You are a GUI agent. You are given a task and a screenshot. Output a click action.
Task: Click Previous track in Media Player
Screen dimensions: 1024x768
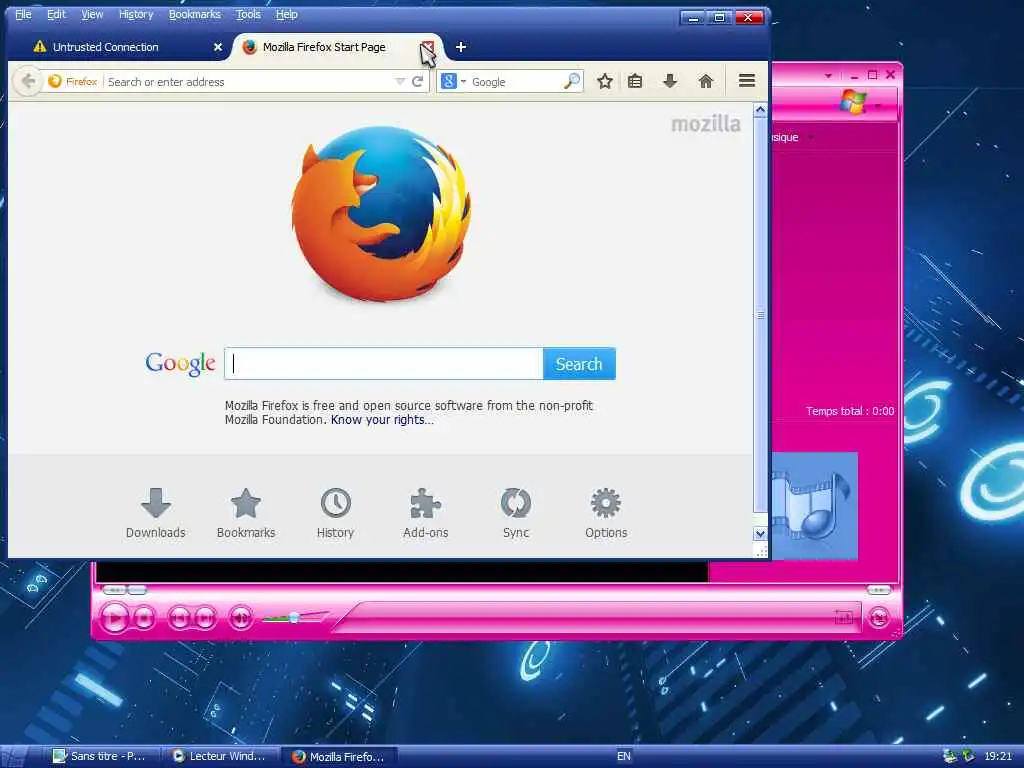click(x=179, y=617)
